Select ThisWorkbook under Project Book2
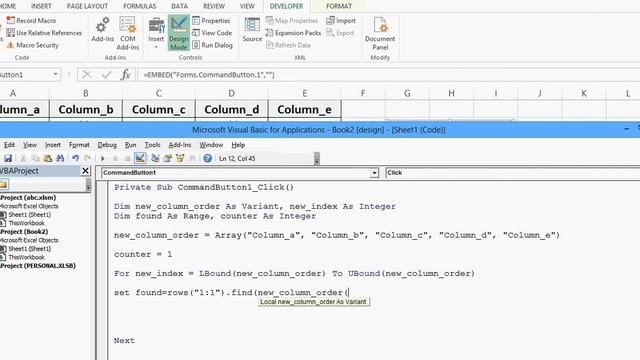 [27, 257]
